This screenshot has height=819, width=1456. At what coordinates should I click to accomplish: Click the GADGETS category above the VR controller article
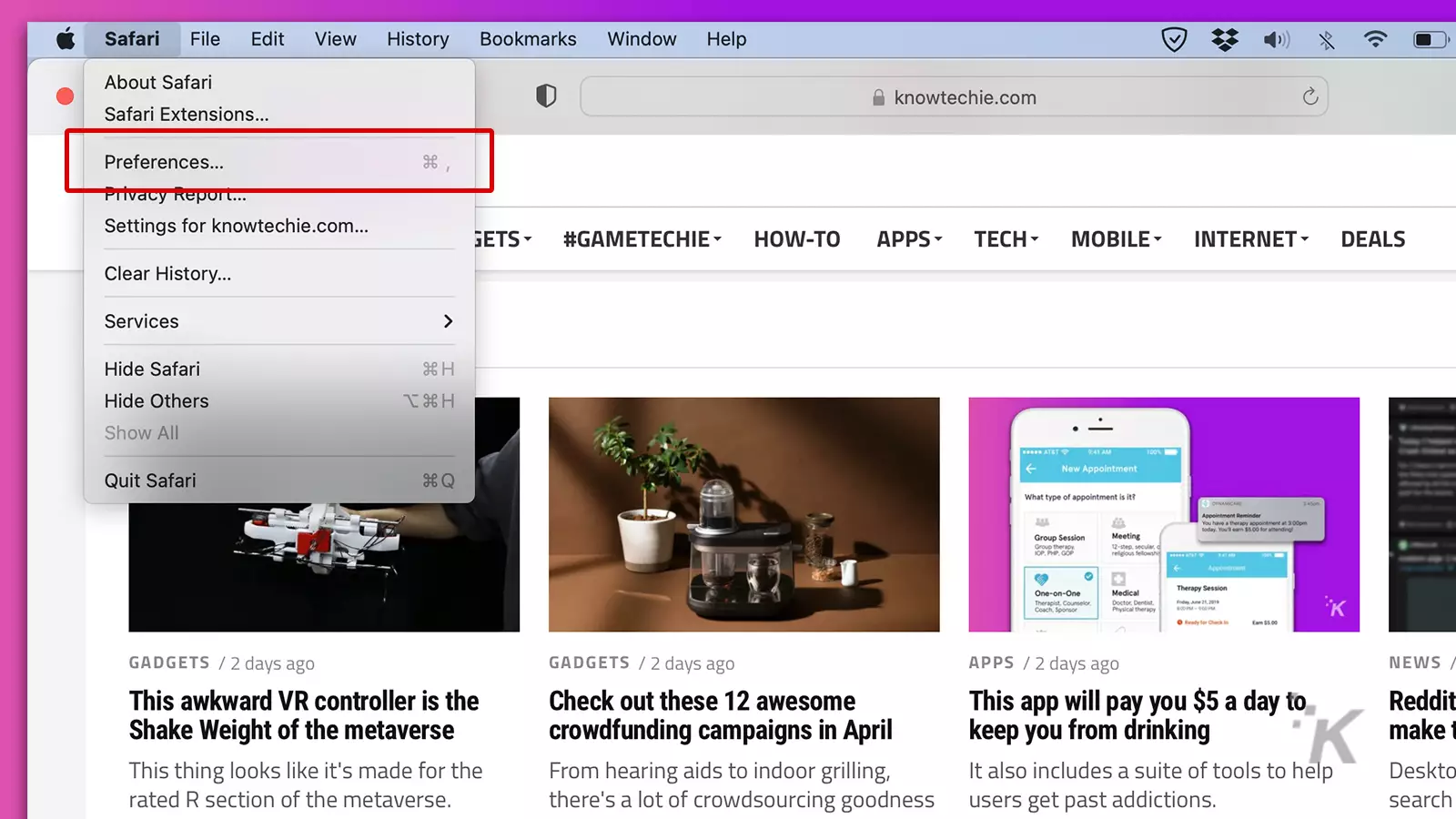click(169, 662)
